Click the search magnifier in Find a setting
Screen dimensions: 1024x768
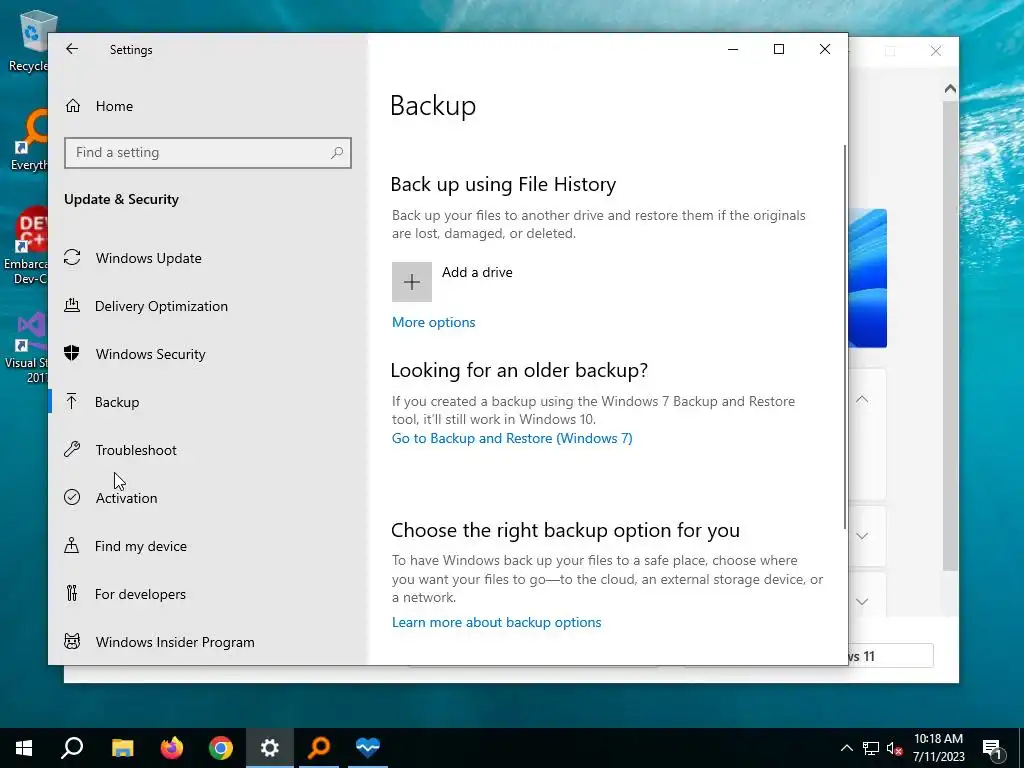337,153
